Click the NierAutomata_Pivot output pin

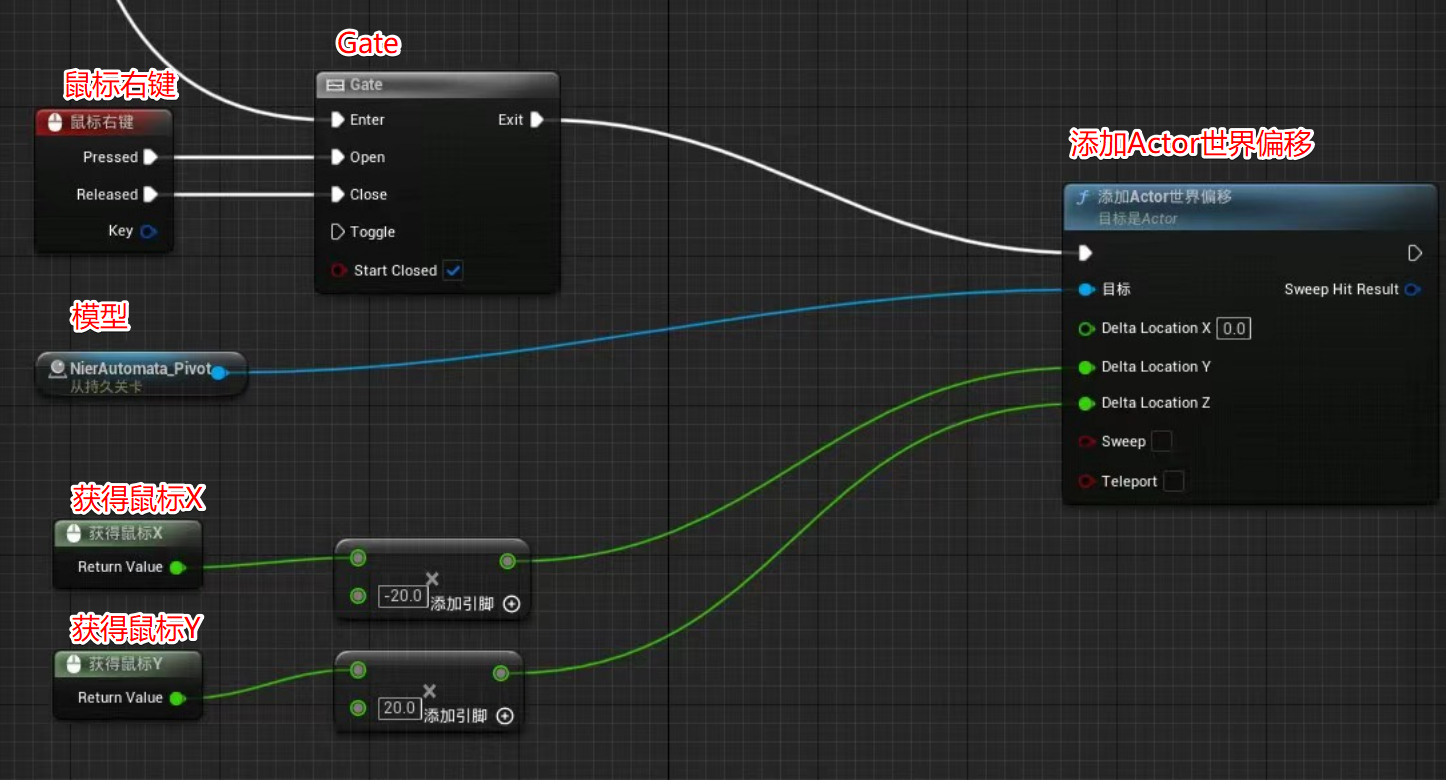[218, 372]
